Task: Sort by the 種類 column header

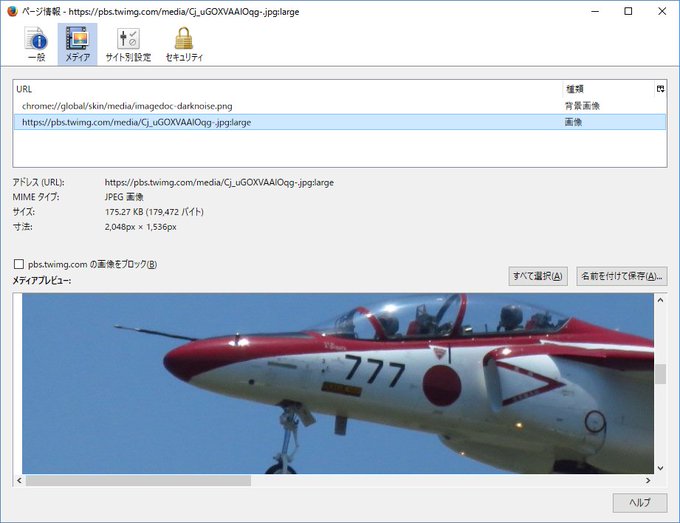Action: pos(608,89)
